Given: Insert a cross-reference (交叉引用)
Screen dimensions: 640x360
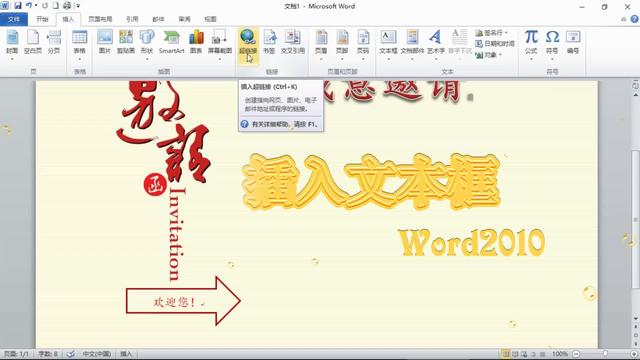Looking at the screenshot, I should (x=293, y=42).
